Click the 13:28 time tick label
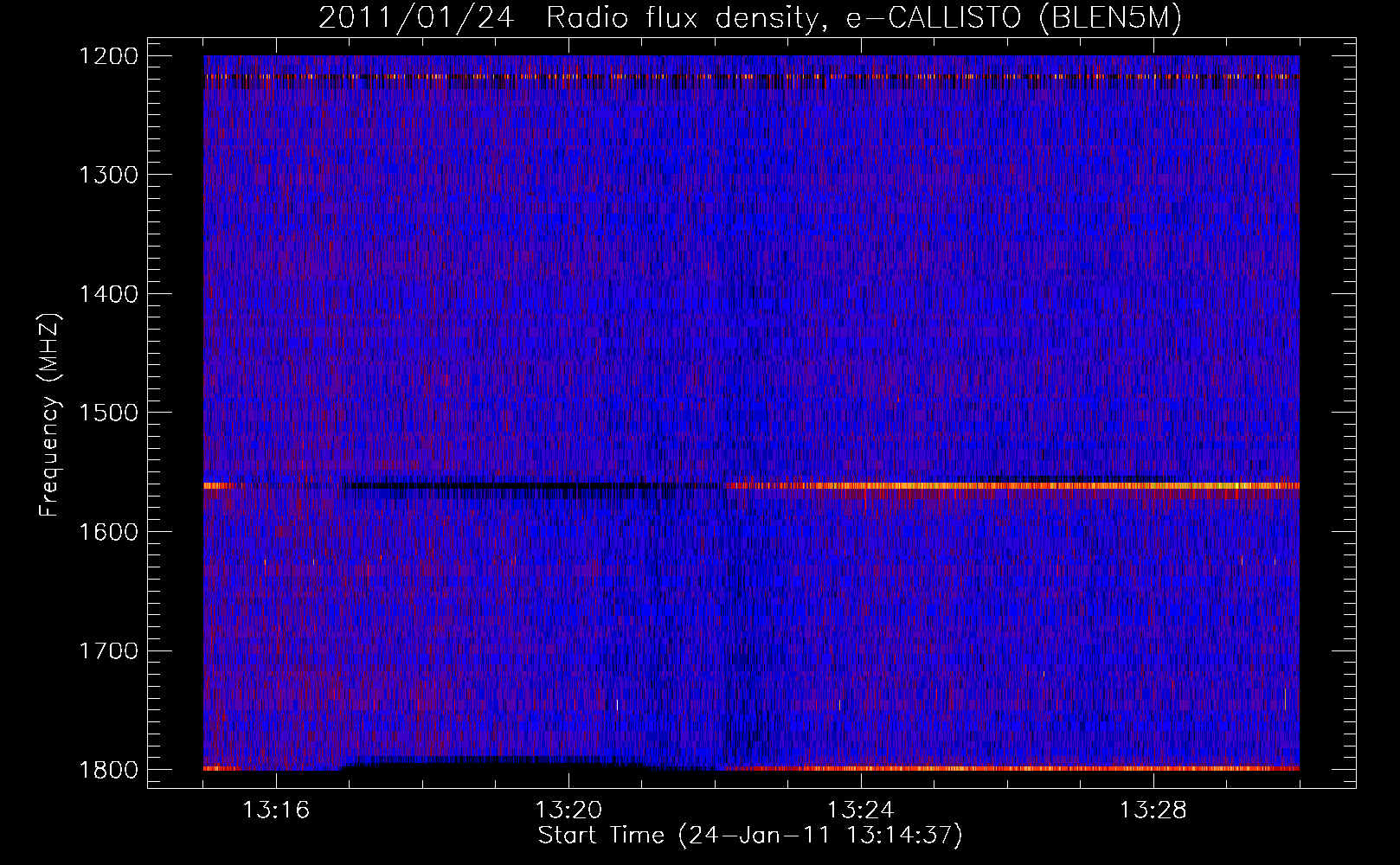 point(1153,811)
